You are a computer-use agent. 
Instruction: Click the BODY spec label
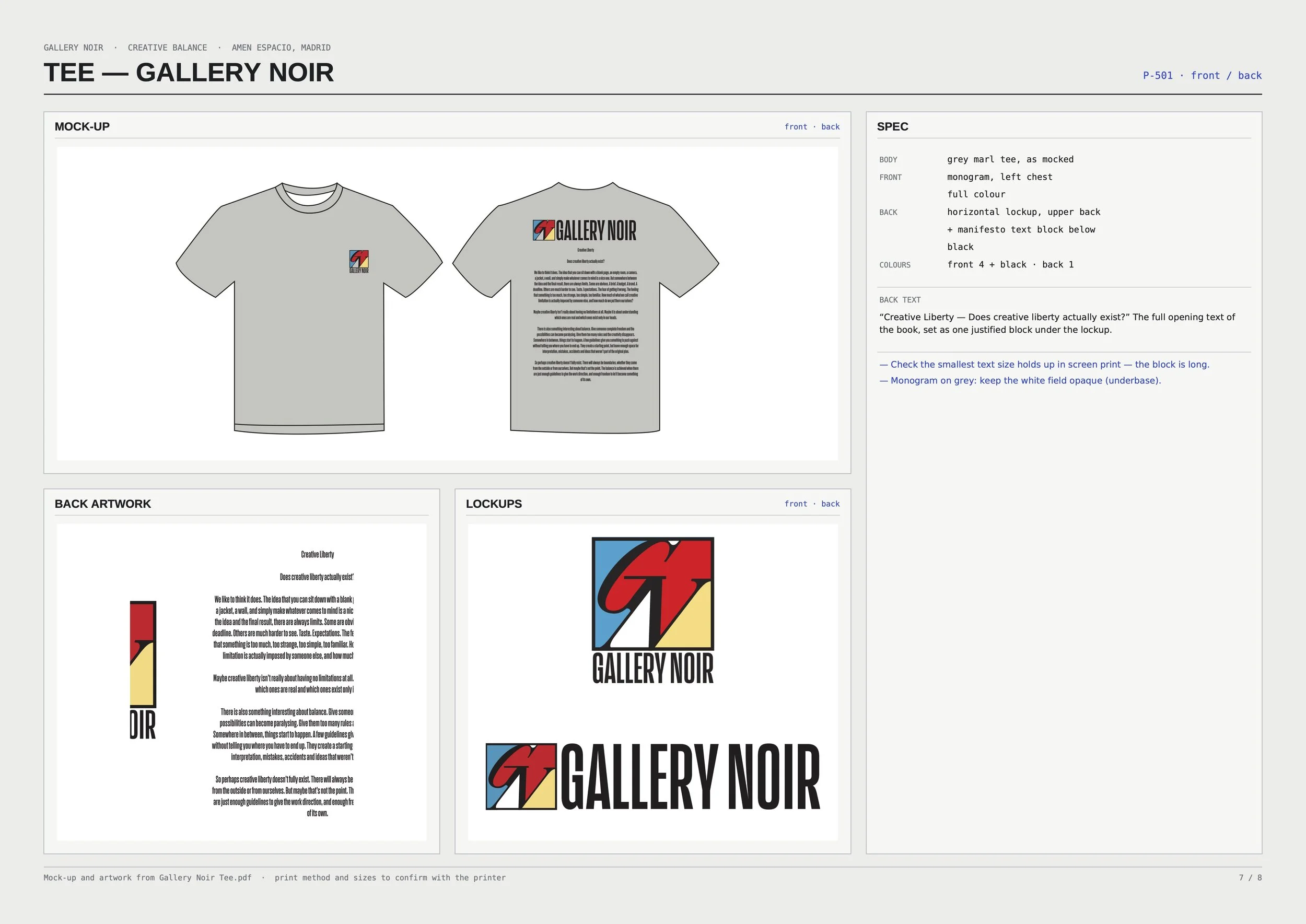(888, 160)
